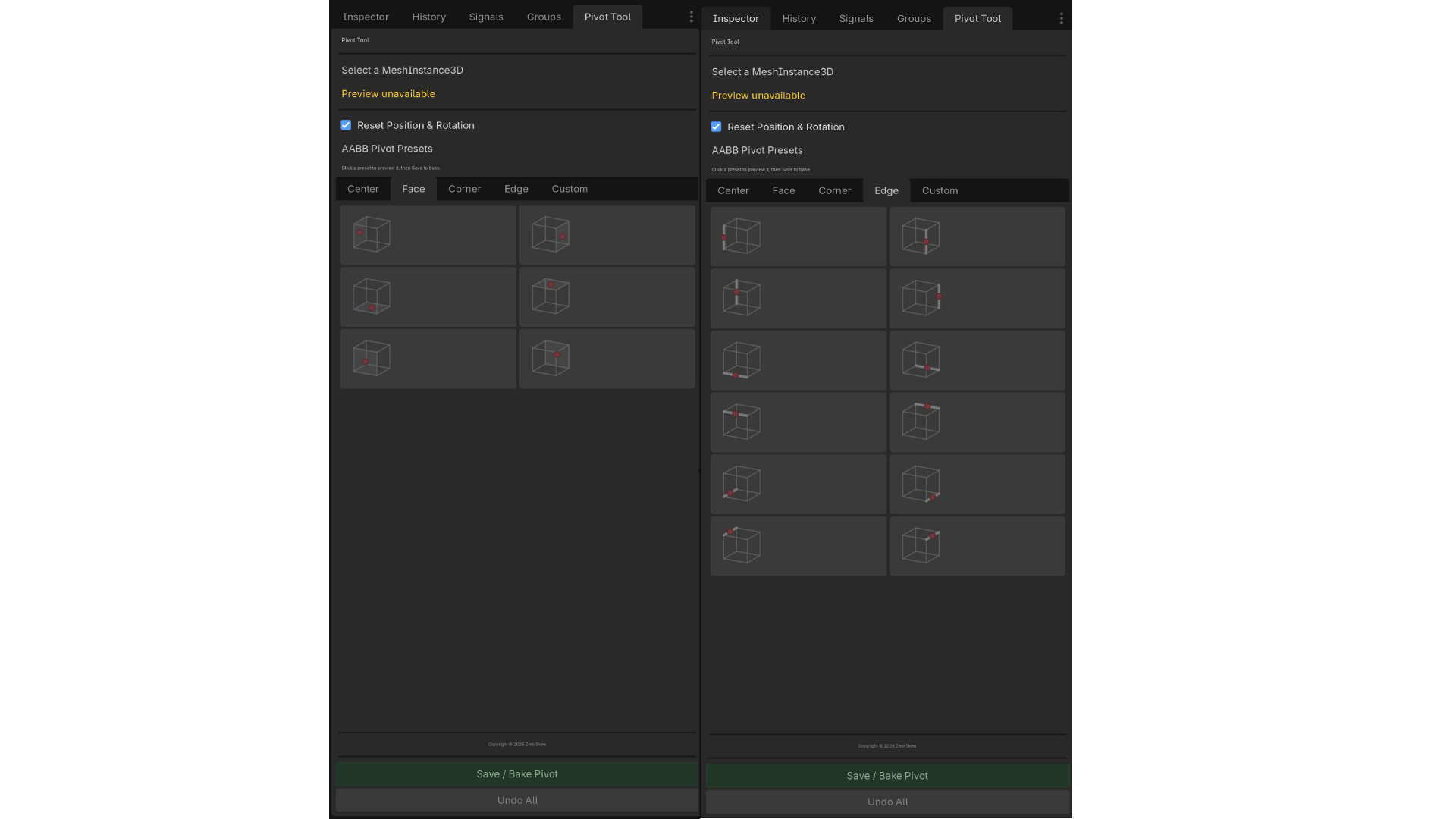Image resolution: width=1456 pixels, height=819 pixels.
Task: Click Save / Bake Pivot in right panel
Action: (x=887, y=776)
